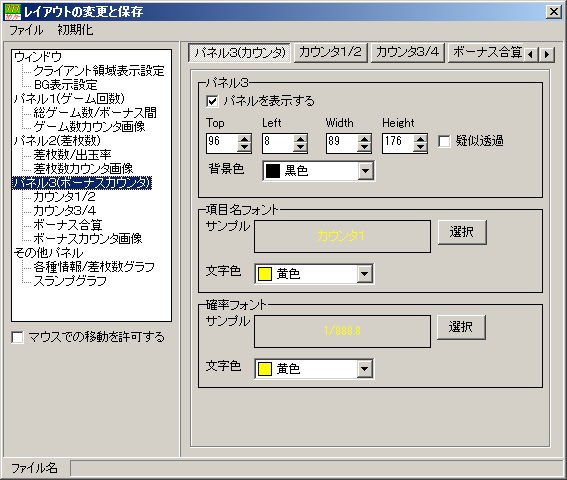This screenshot has height=480, width=567.
Task: Open the ファイル menu
Action: coord(26,30)
